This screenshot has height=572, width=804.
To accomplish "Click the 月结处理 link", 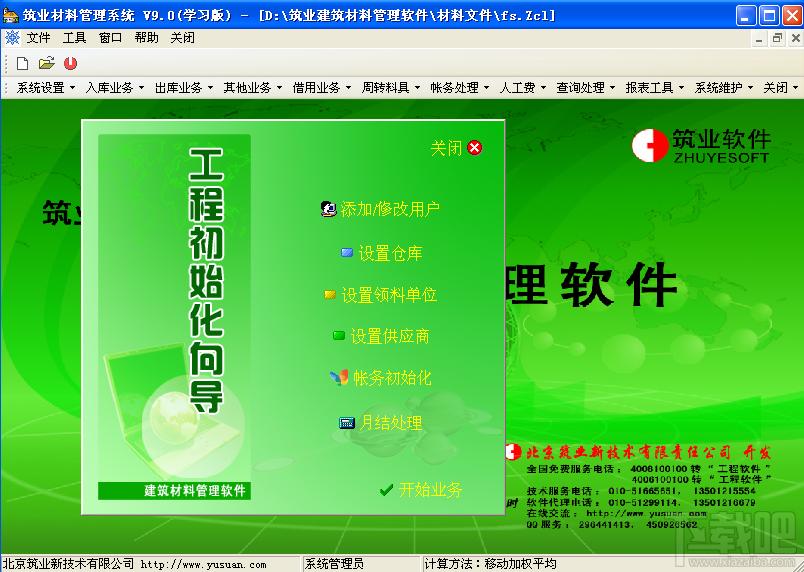I will [391, 423].
